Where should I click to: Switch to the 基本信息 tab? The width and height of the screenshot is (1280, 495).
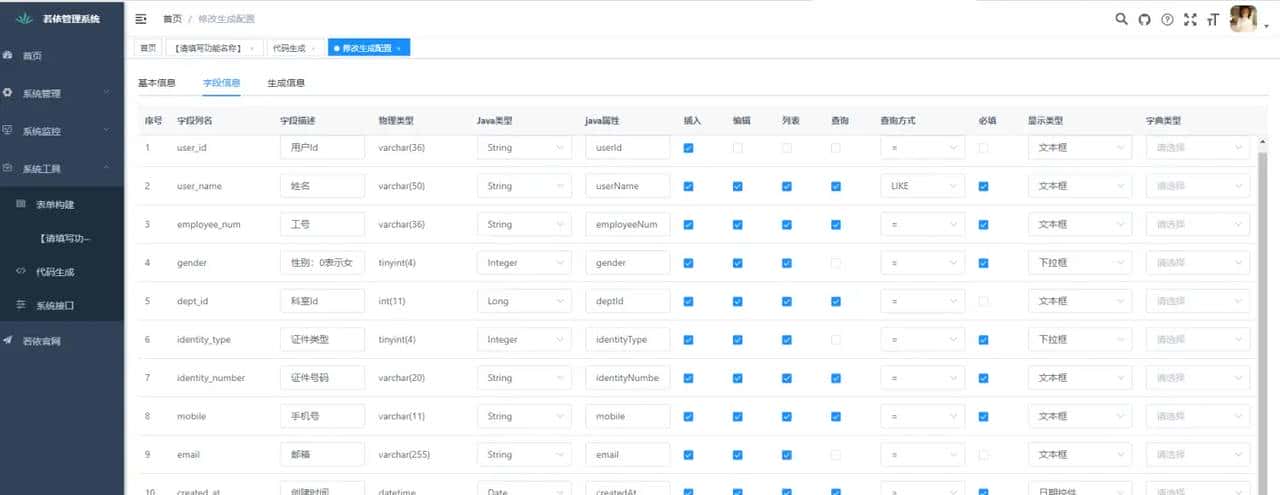click(157, 83)
